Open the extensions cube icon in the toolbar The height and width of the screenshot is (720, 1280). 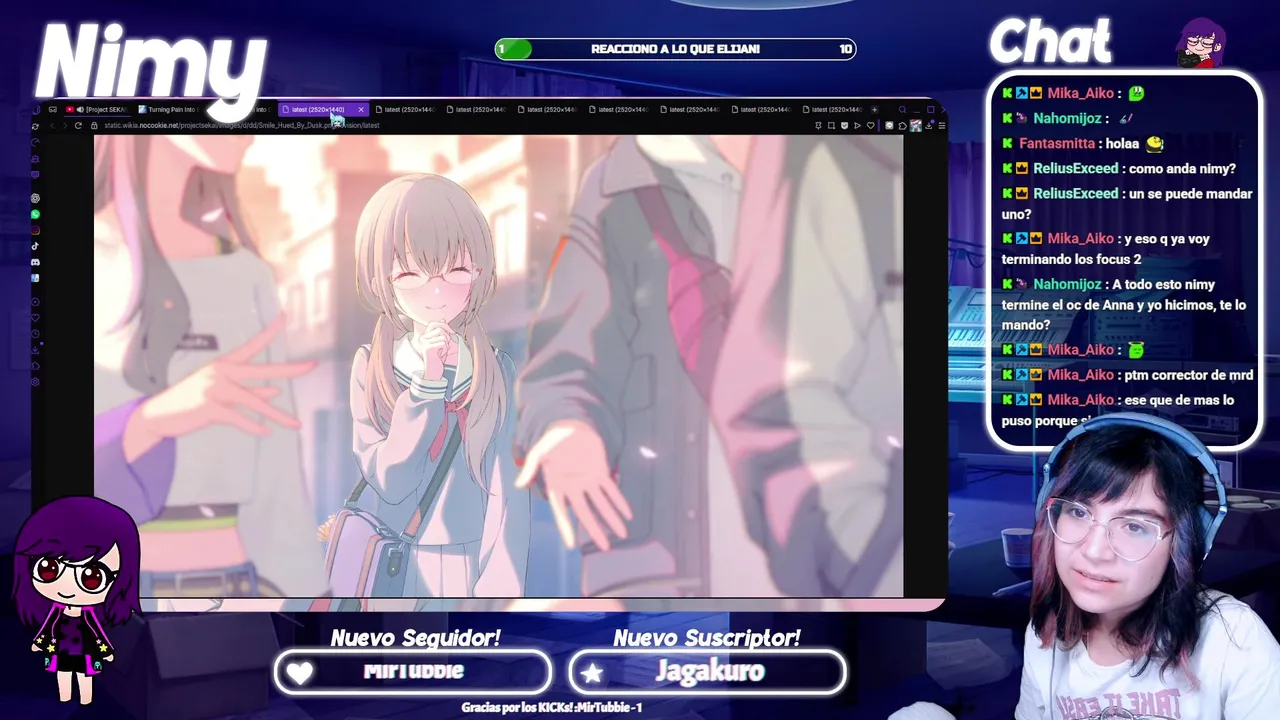click(902, 126)
